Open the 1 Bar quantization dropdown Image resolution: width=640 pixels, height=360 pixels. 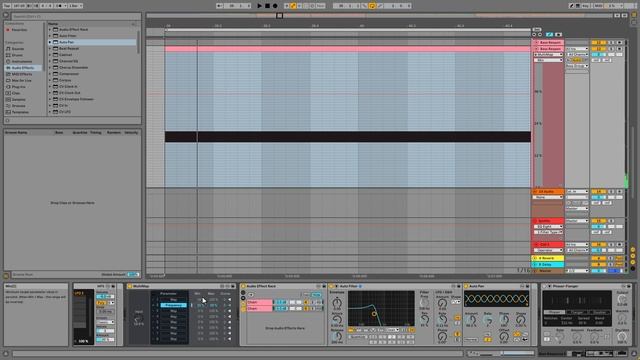75,6
